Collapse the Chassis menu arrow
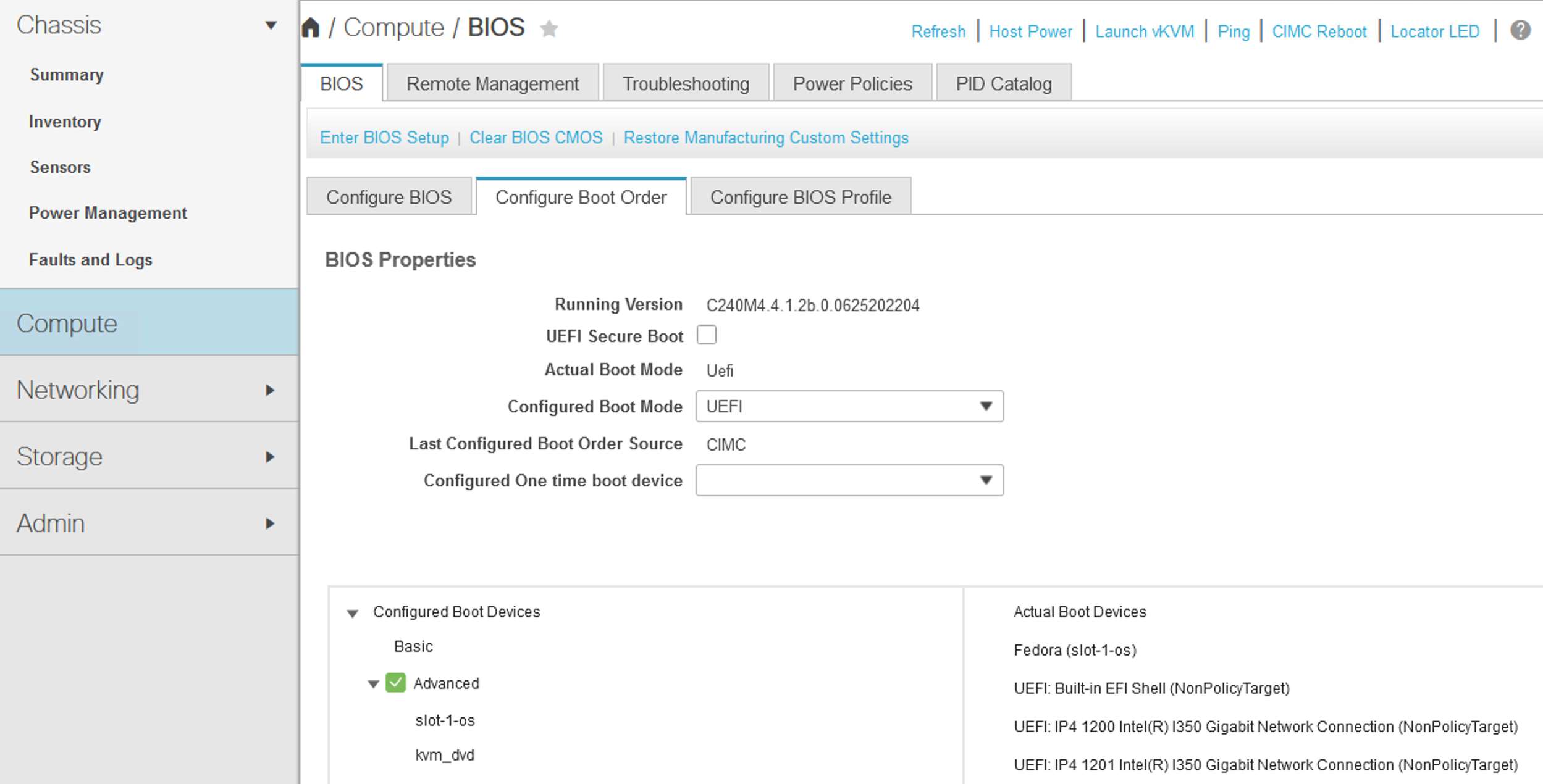Screen dimensions: 1543x784 coord(271,25)
